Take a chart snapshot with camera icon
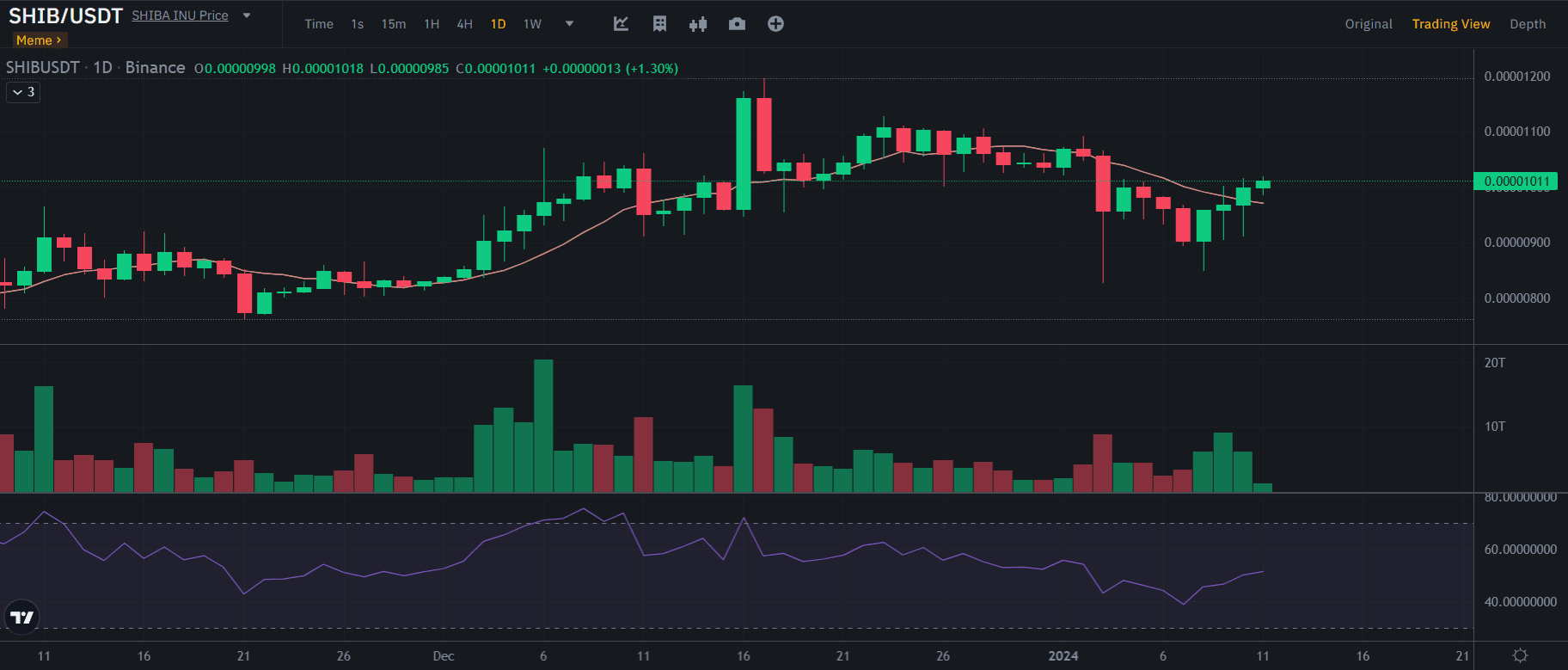This screenshot has width=1568, height=670. pyautogui.click(x=737, y=24)
